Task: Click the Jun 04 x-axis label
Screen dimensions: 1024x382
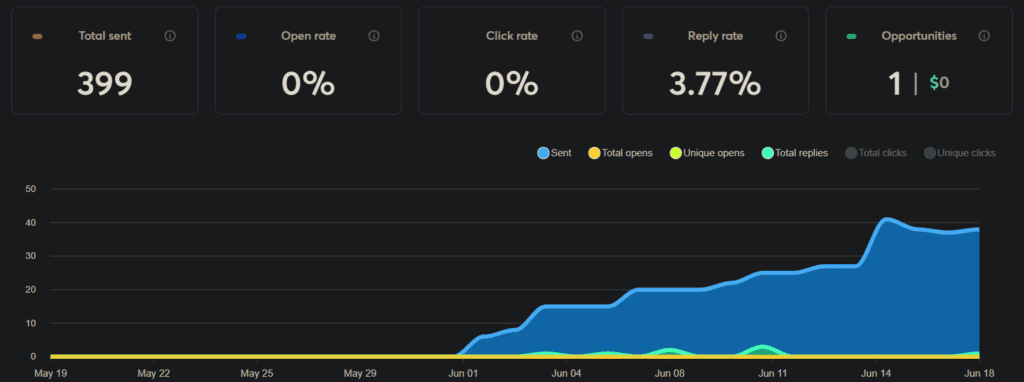Action: pos(567,374)
